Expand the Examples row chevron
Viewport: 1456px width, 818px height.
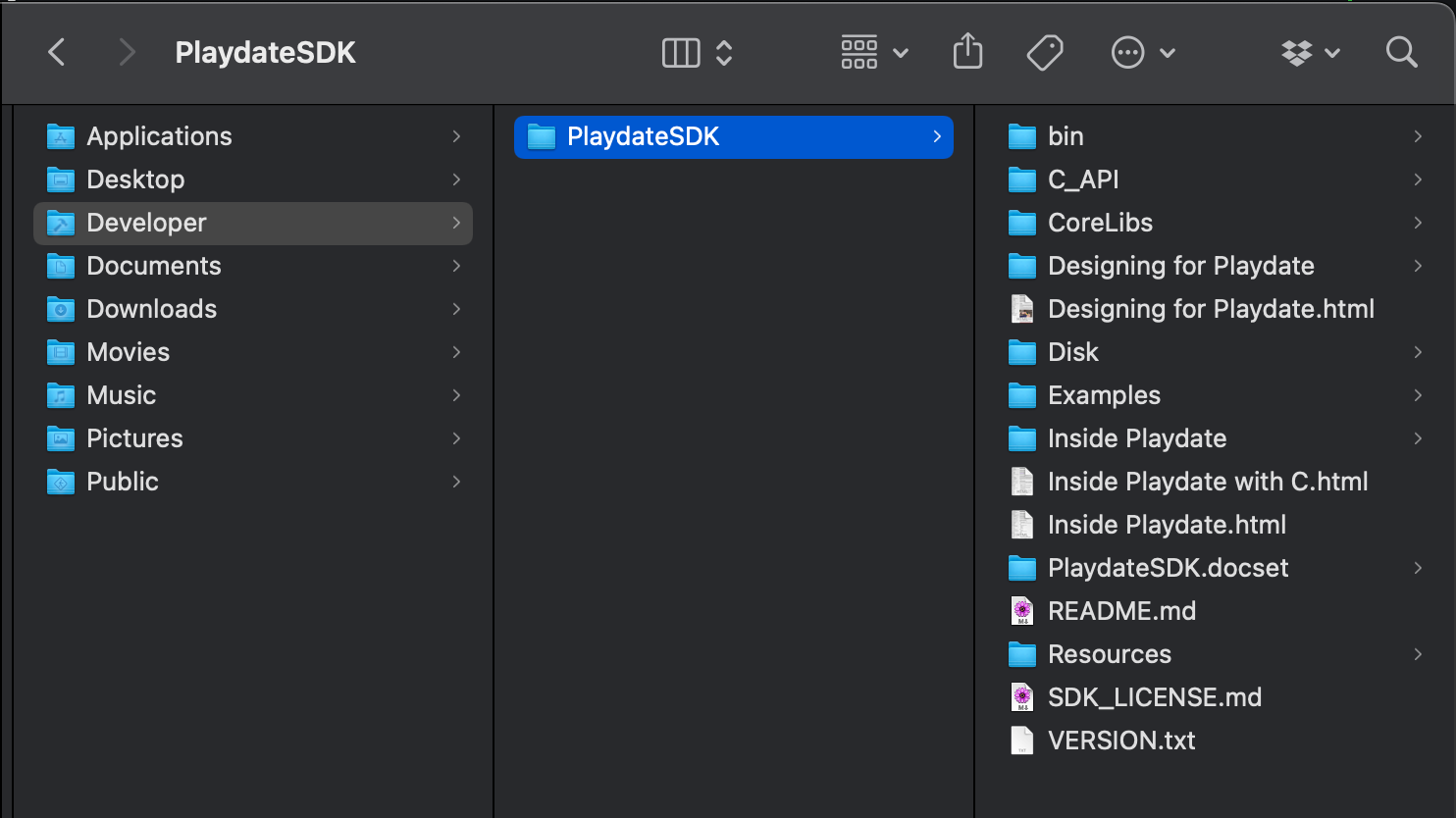point(1418,395)
